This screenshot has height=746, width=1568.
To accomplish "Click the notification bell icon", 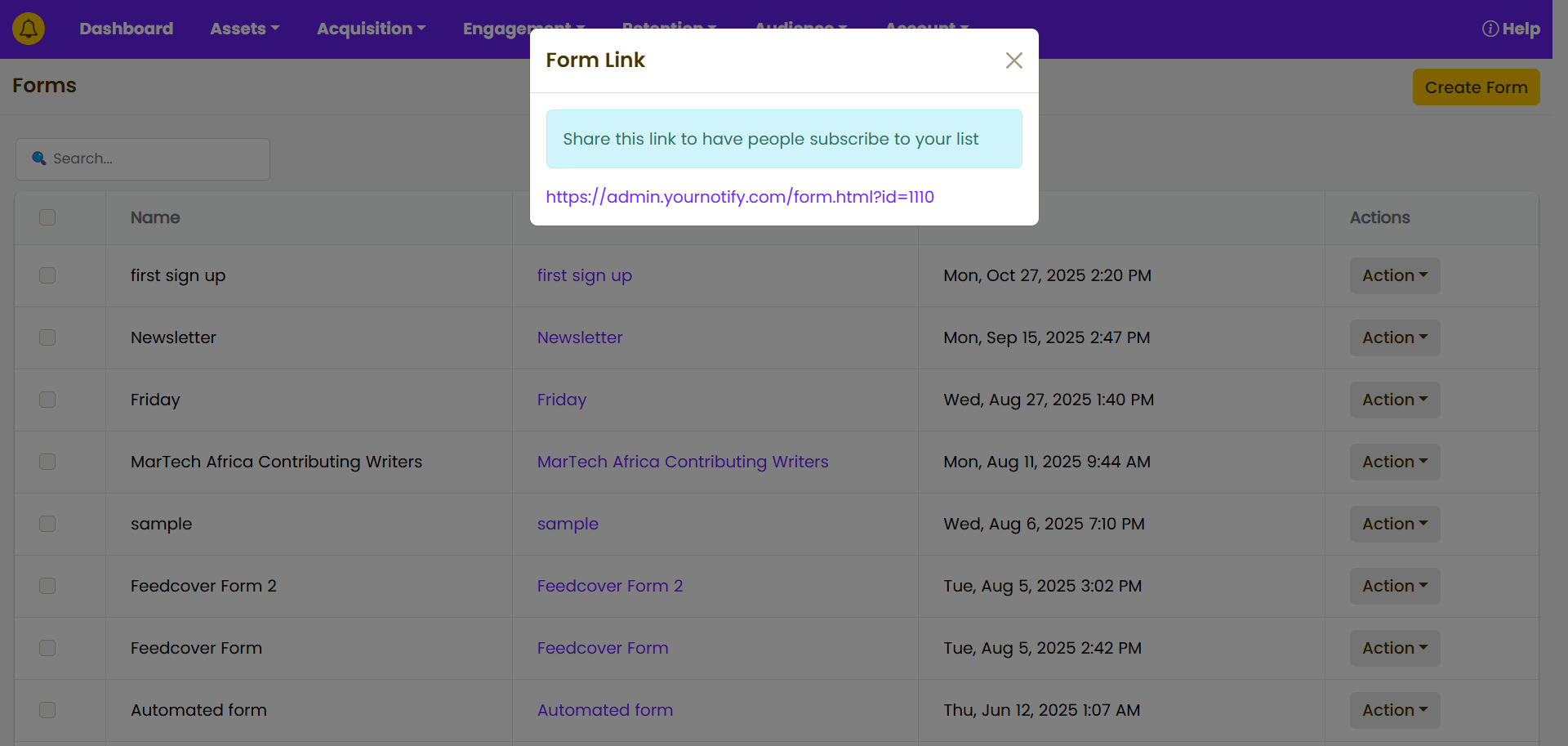I will click(29, 29).
